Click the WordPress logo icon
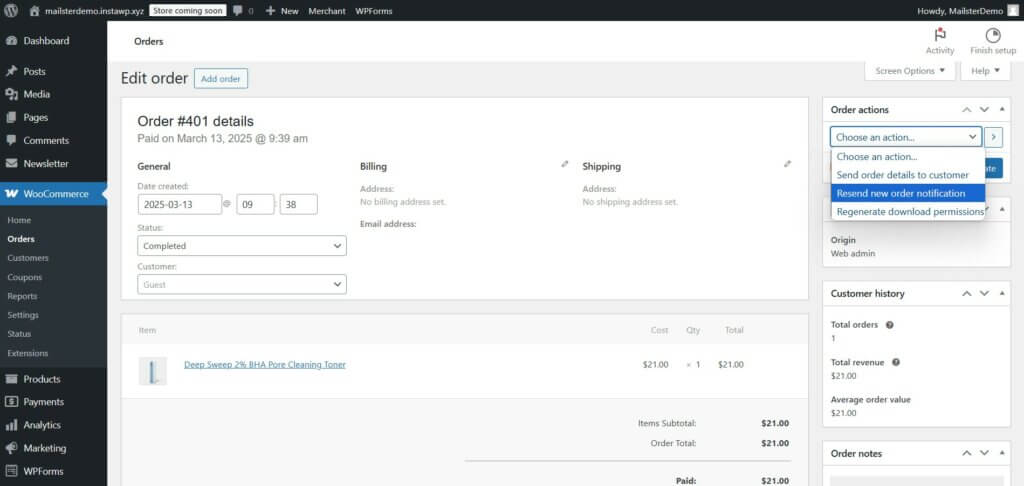The image size is (1024, 486). pos(11,10)
